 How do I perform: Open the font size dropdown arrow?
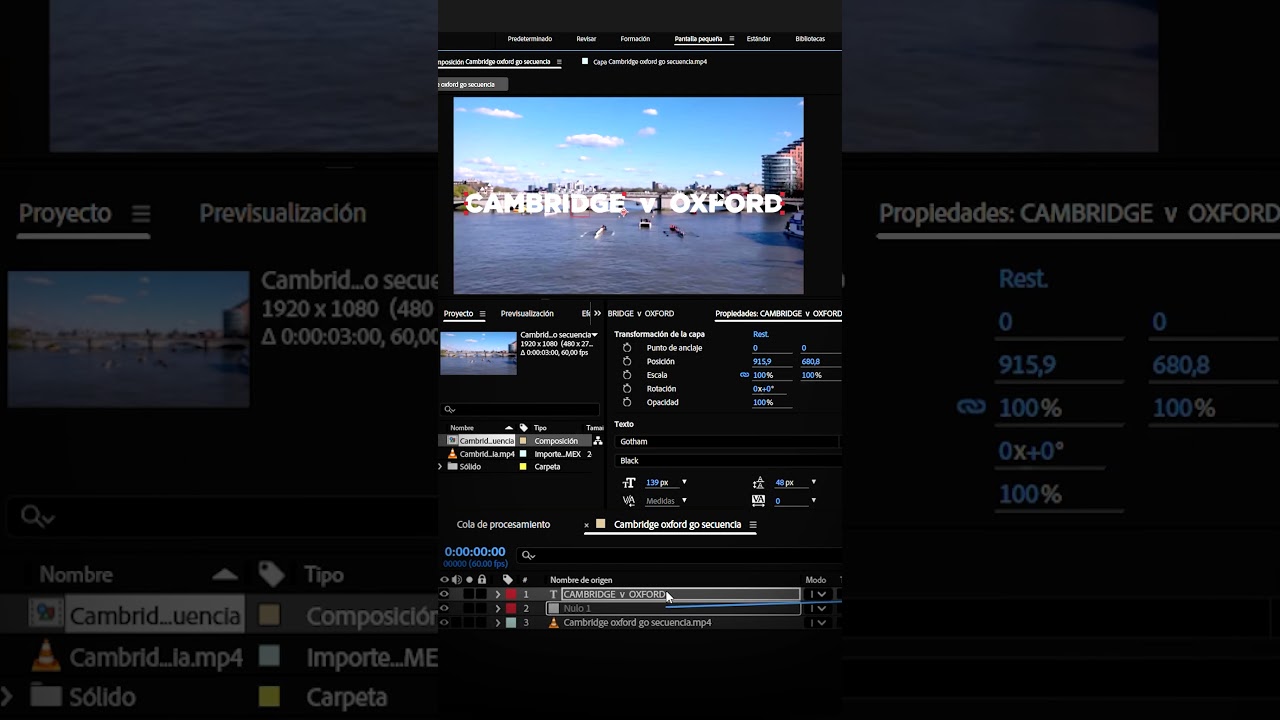coord(684,483)
